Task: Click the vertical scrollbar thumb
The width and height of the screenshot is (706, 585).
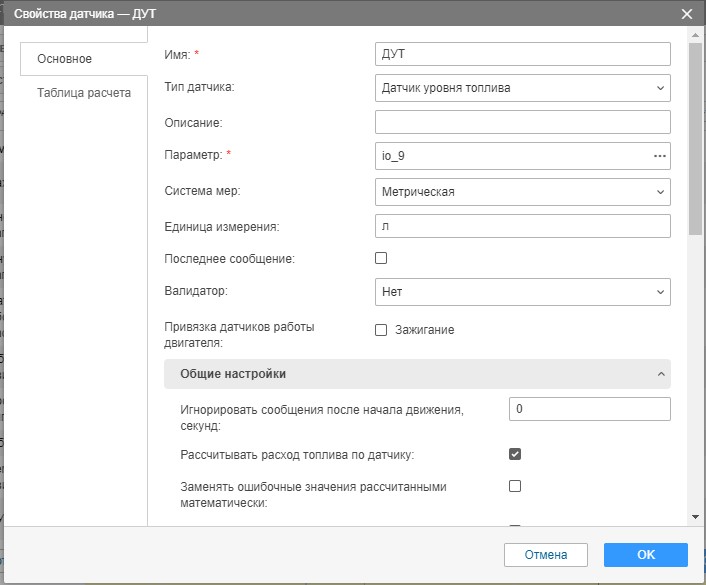Action: click(x=696, y=140)
